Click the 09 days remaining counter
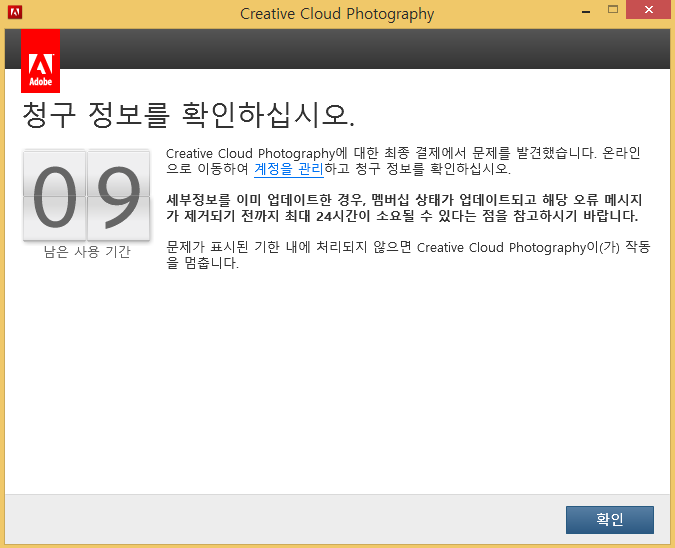The height and width of the screenshot is (548, 675). pos(87,195)
